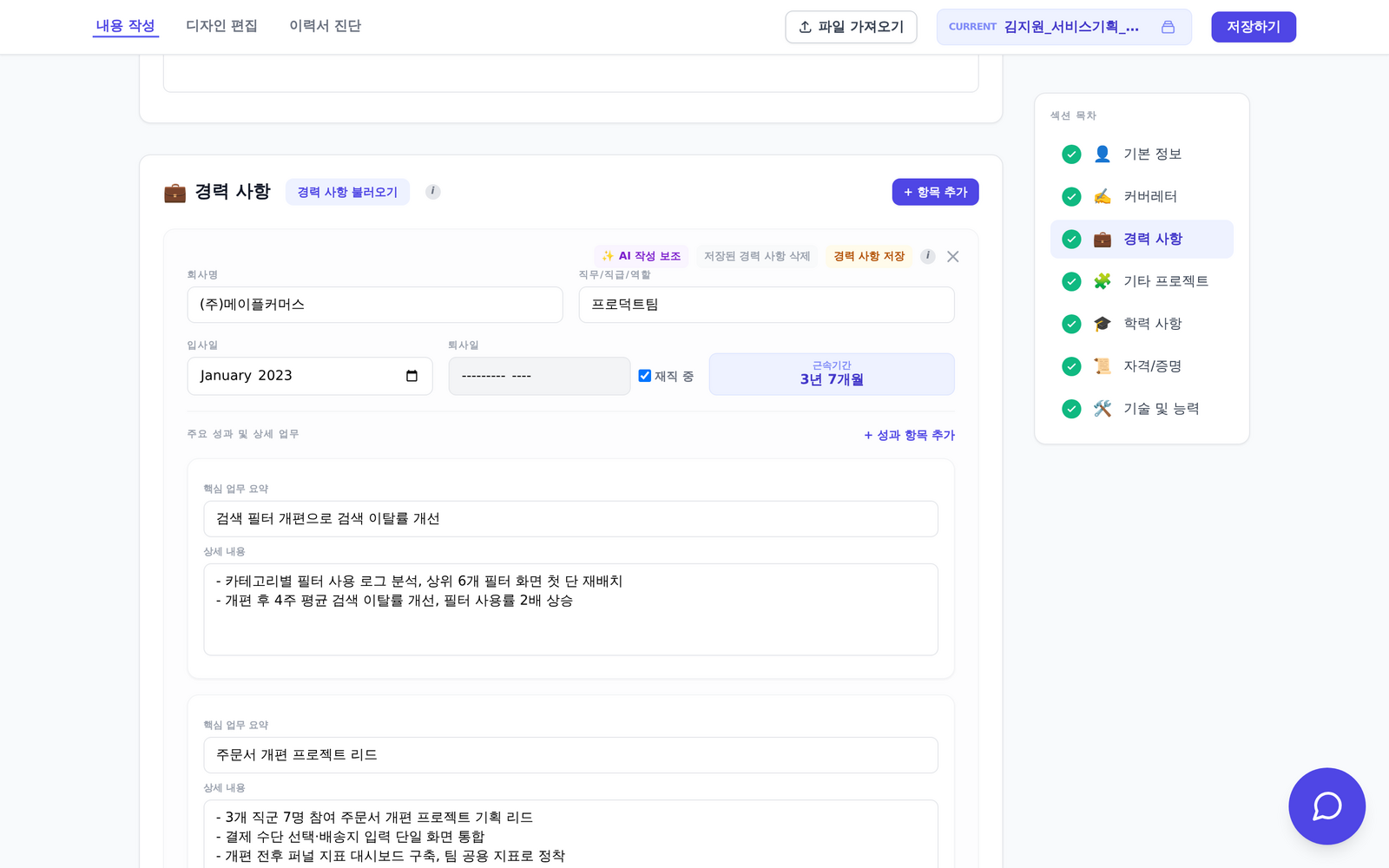
Task: Go to 커버레터 section
Action: tap(1142, 196)
